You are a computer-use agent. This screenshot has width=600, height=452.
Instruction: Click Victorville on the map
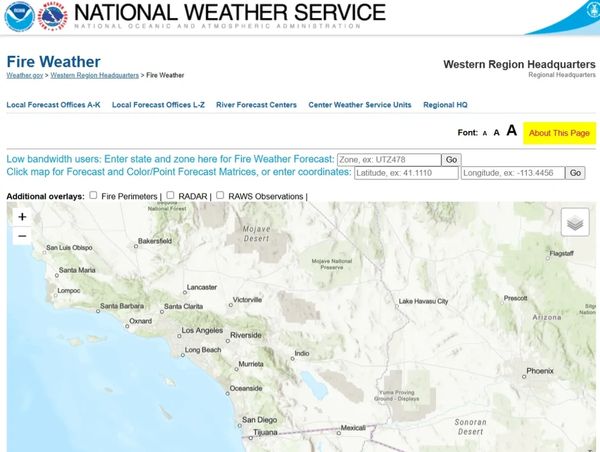(x=247, y=300)
